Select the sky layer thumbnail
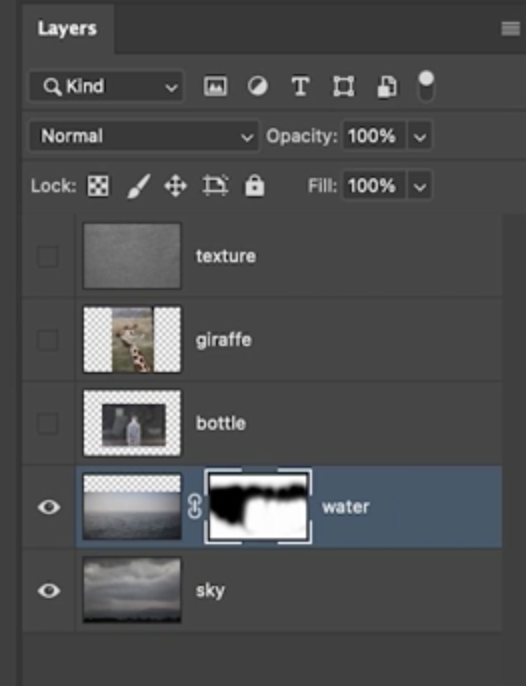Screen dimensions: 526x686 132,590
